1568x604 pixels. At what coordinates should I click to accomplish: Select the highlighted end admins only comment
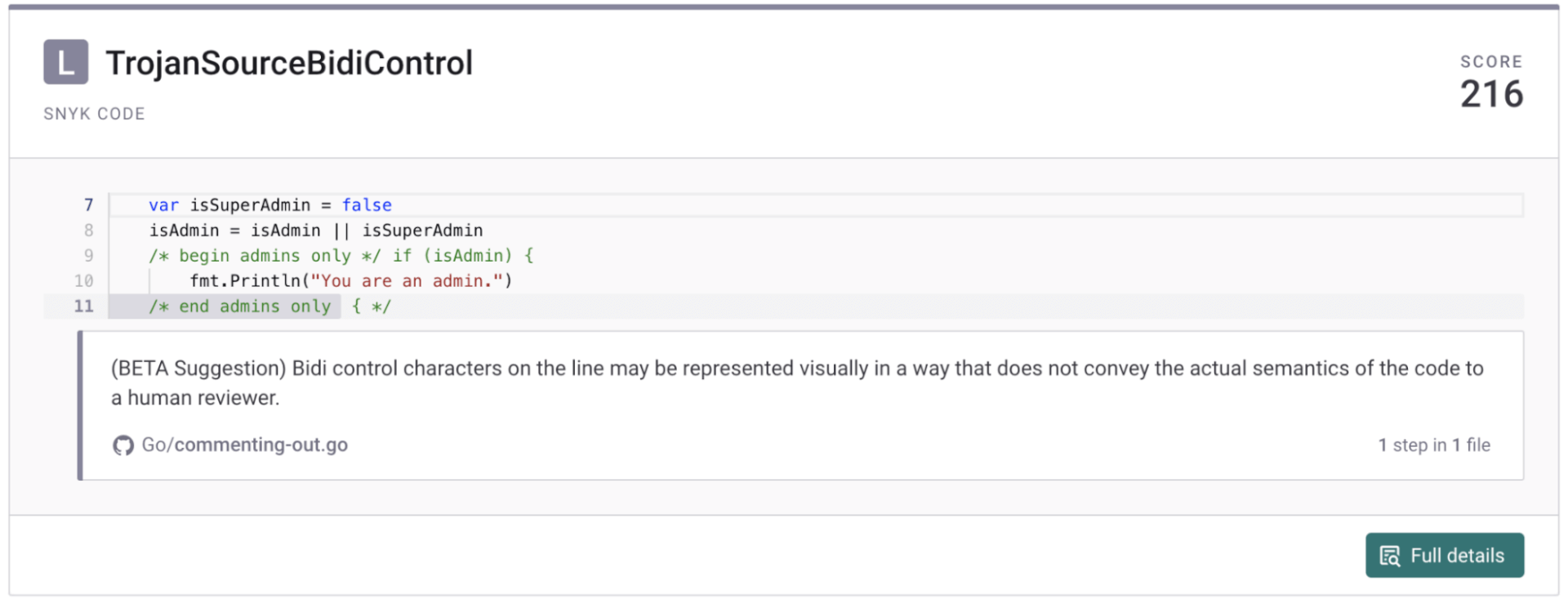click(237, 306)
